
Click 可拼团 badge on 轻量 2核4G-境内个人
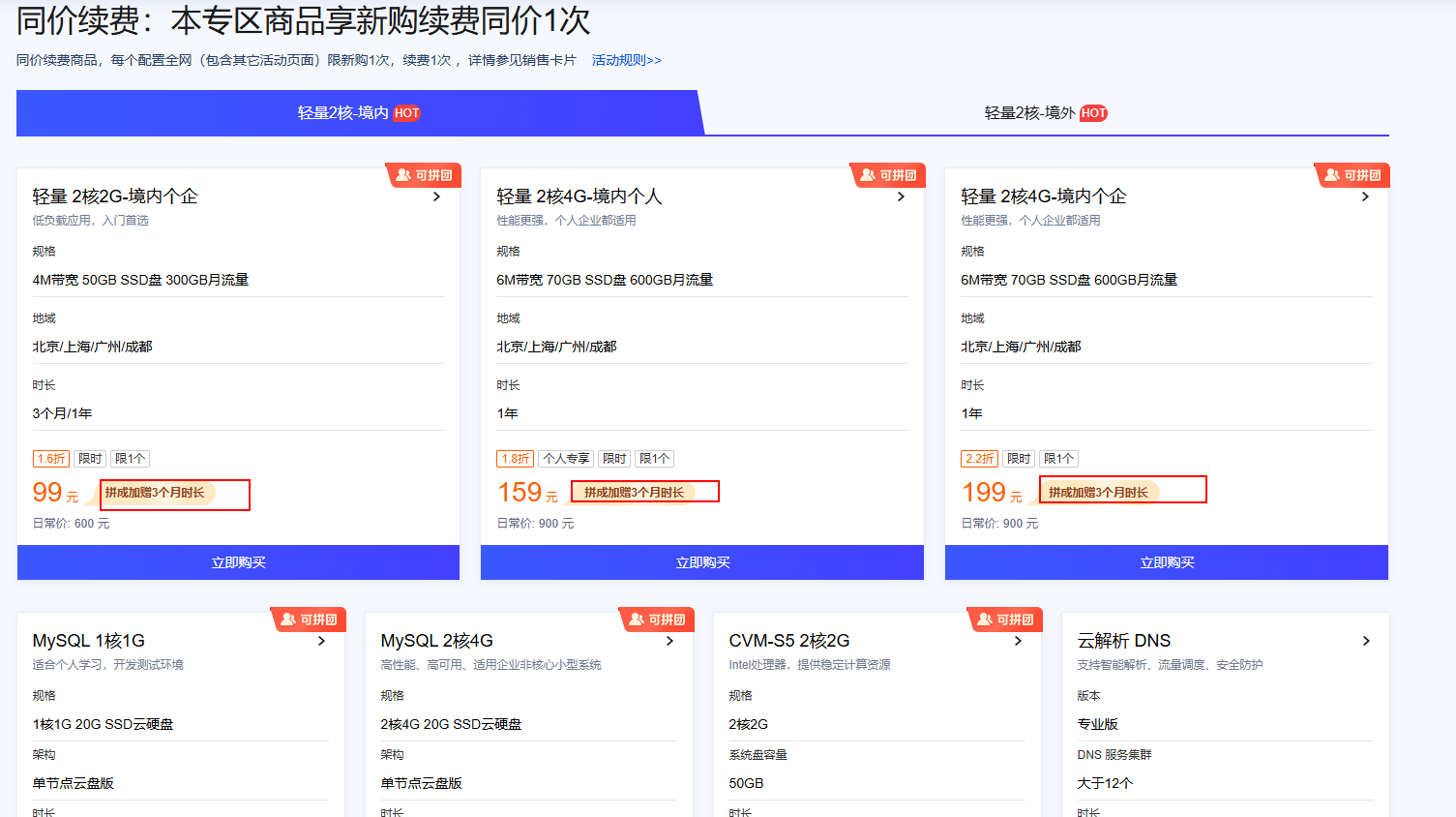pos(888,175)
